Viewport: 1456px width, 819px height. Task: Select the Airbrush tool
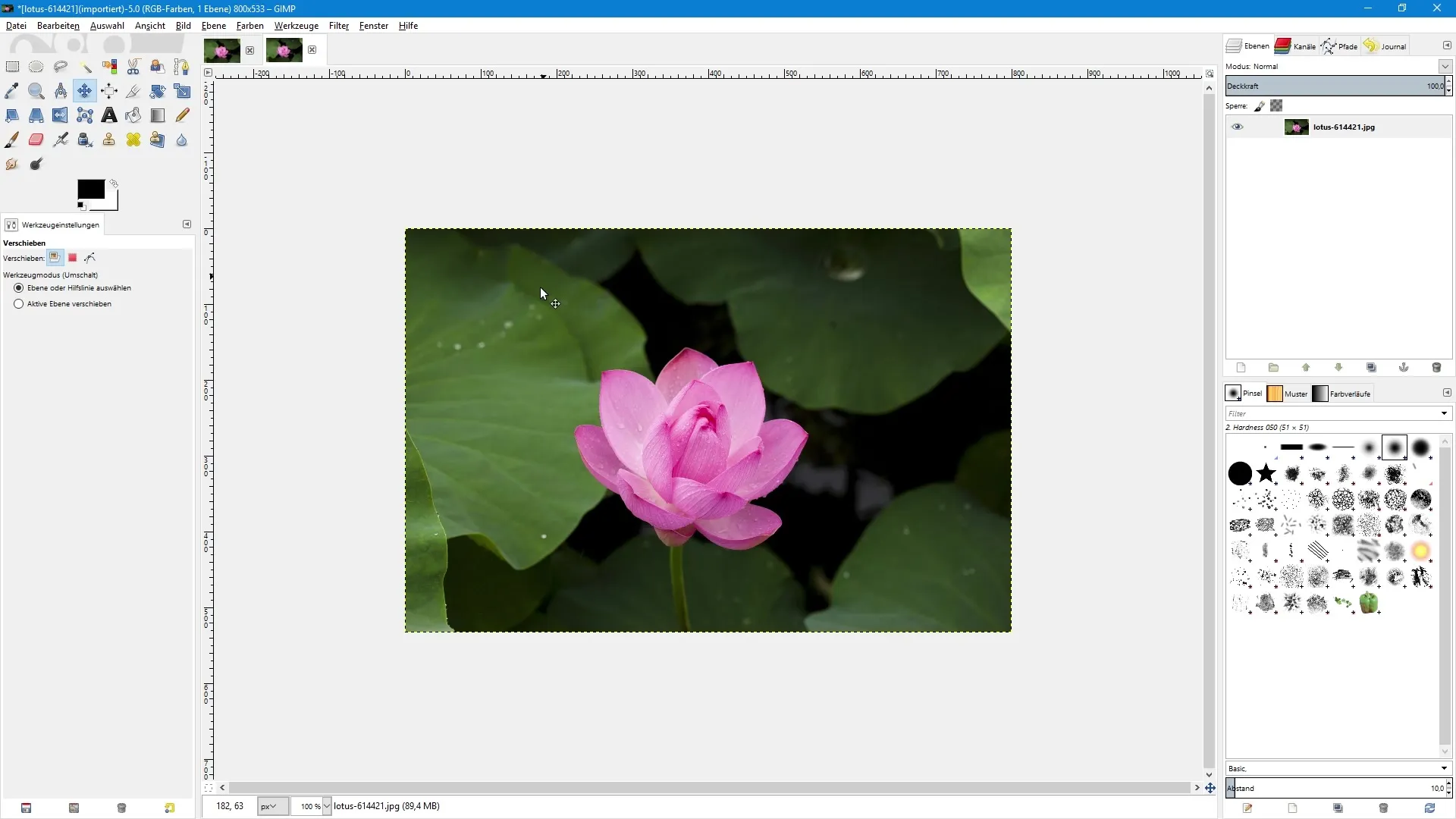tap(61, 140)
